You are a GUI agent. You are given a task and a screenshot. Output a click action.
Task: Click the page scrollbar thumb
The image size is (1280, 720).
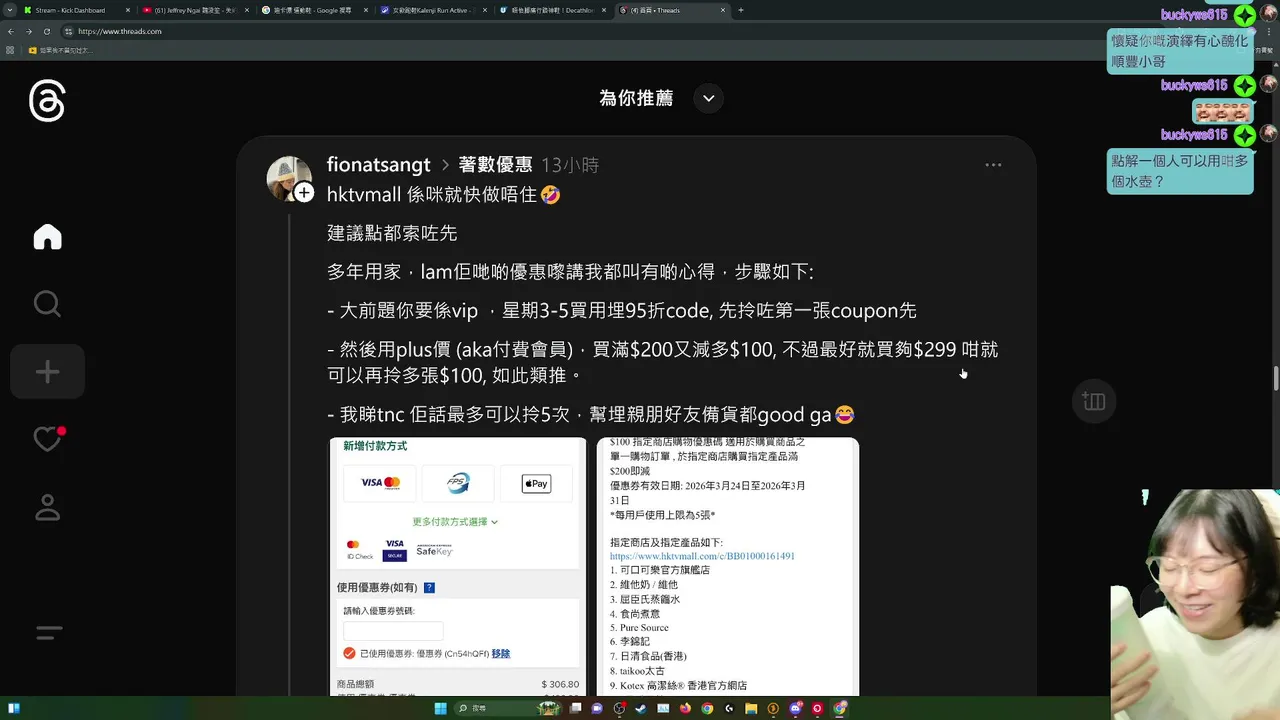[x=1275, y=379]
